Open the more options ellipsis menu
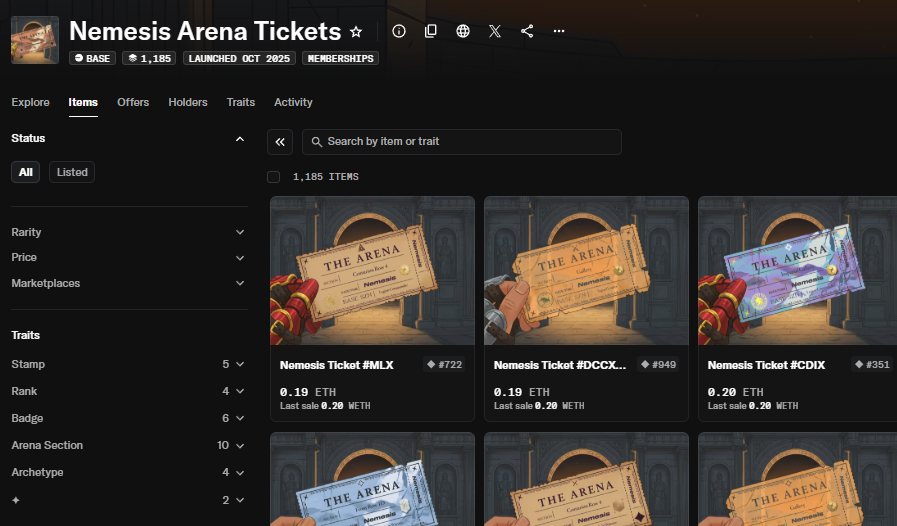897x526 pixels. (x=559, y=31)
